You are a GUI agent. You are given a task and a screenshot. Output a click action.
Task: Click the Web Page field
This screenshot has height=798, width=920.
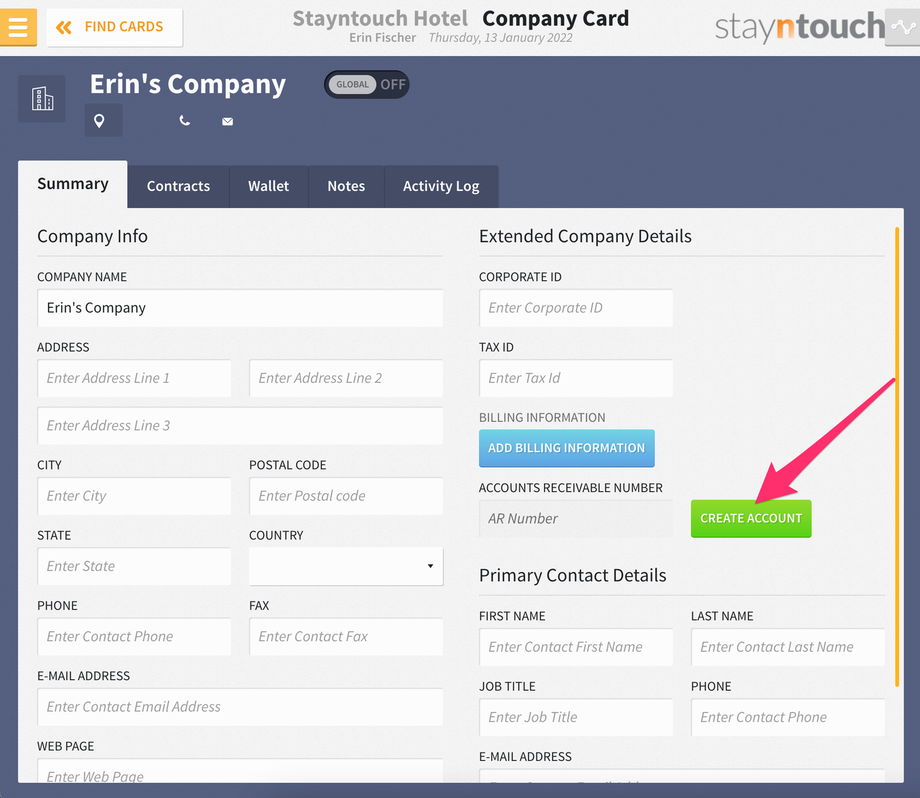tap(240, 771)
